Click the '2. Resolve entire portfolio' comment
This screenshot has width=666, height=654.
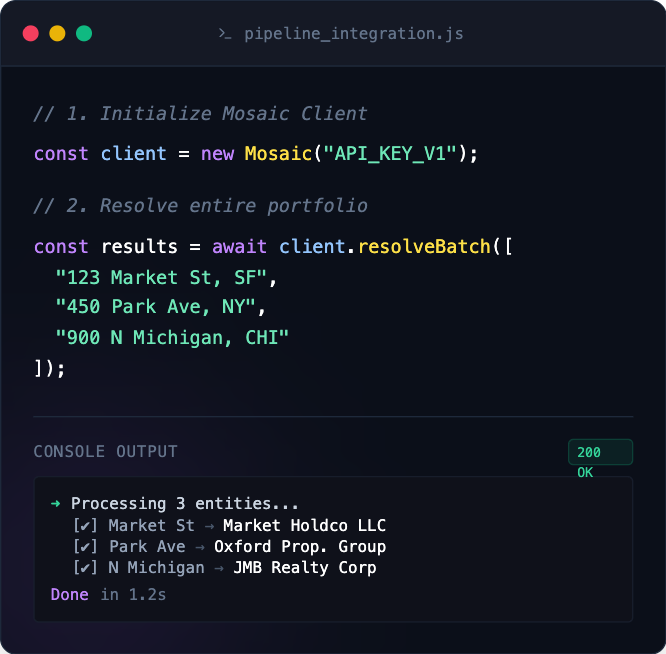tap(200, 206)
